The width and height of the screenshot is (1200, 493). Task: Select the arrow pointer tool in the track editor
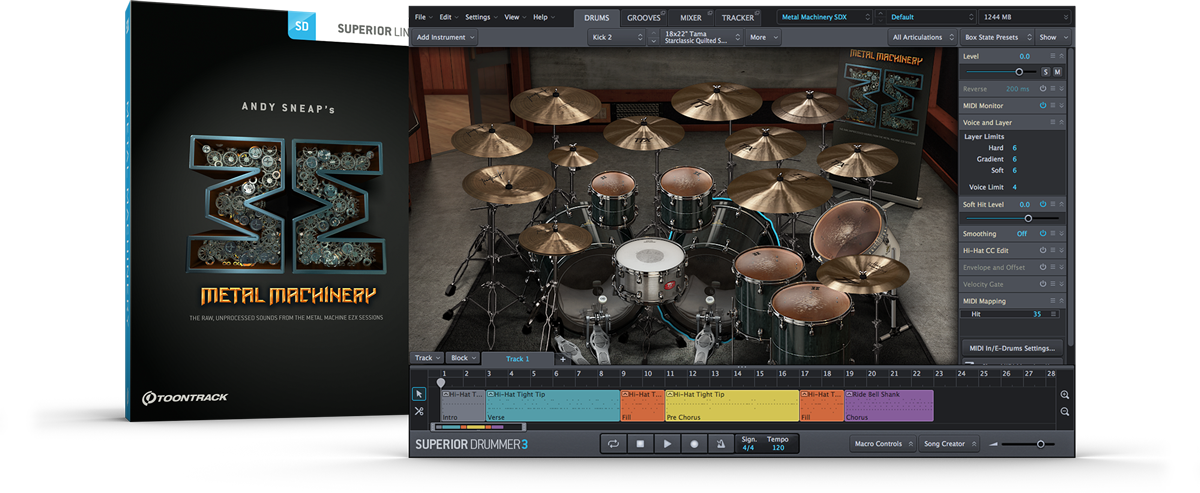pos(419,394)
